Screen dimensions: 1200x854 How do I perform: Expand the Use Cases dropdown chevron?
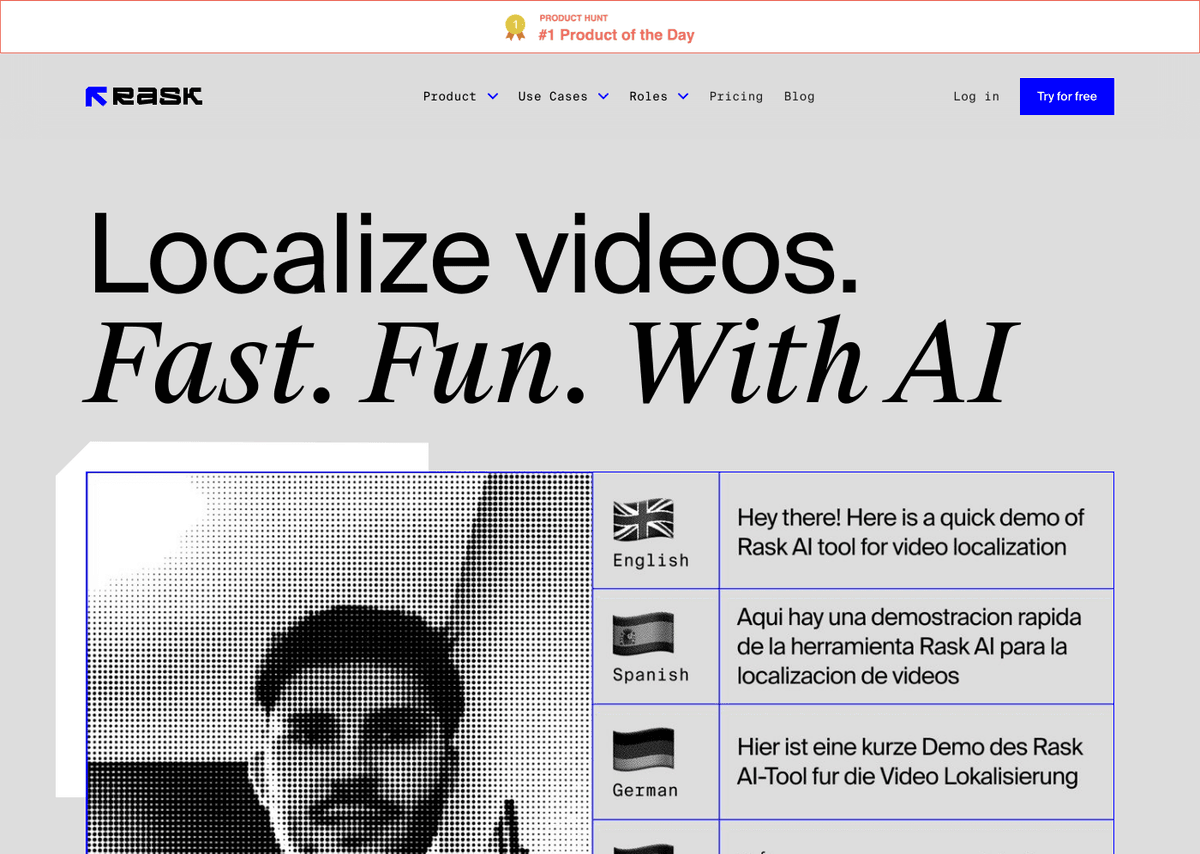click(x=603, y=96)
